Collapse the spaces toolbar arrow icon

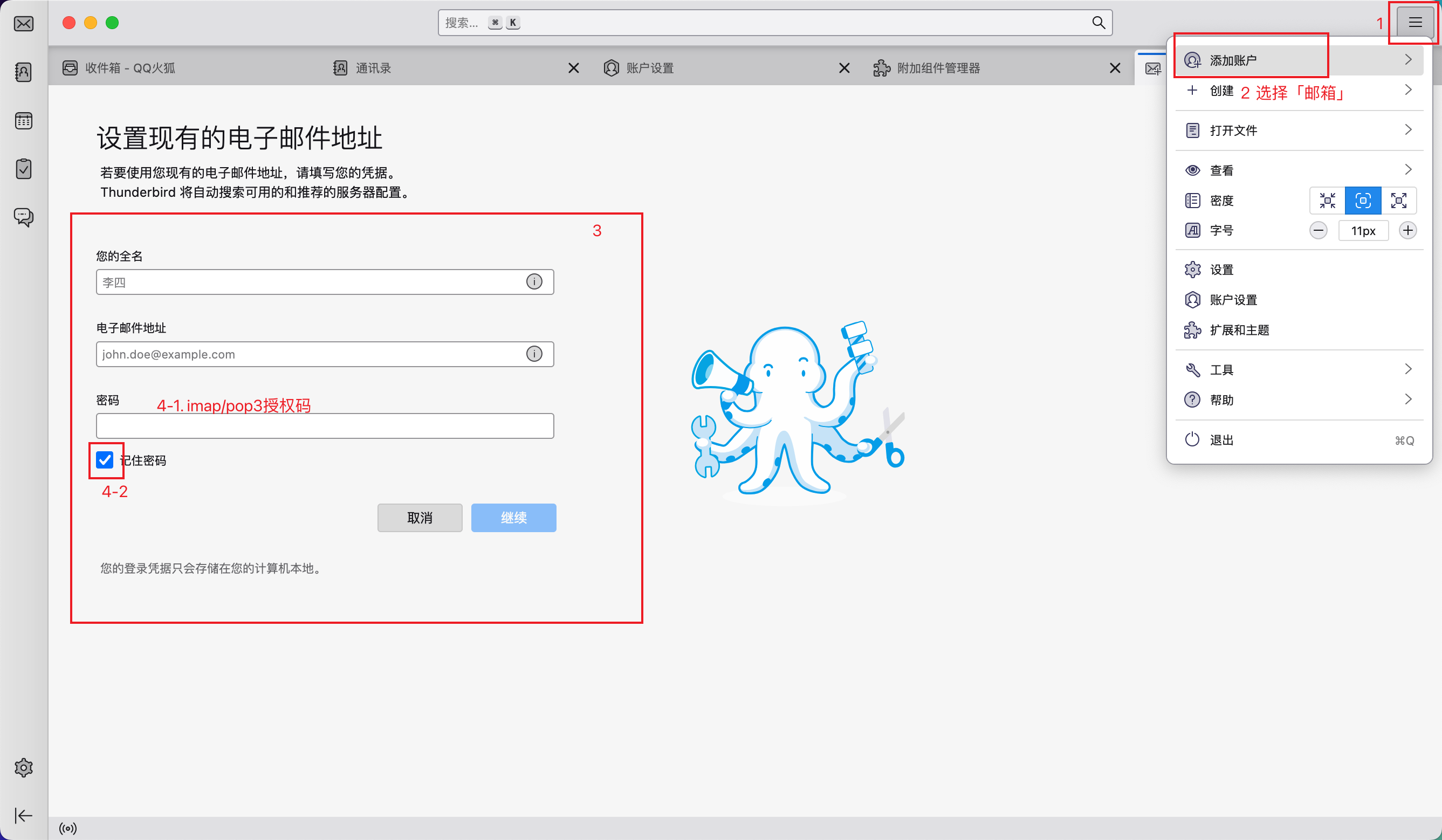[x=24, y=815]
